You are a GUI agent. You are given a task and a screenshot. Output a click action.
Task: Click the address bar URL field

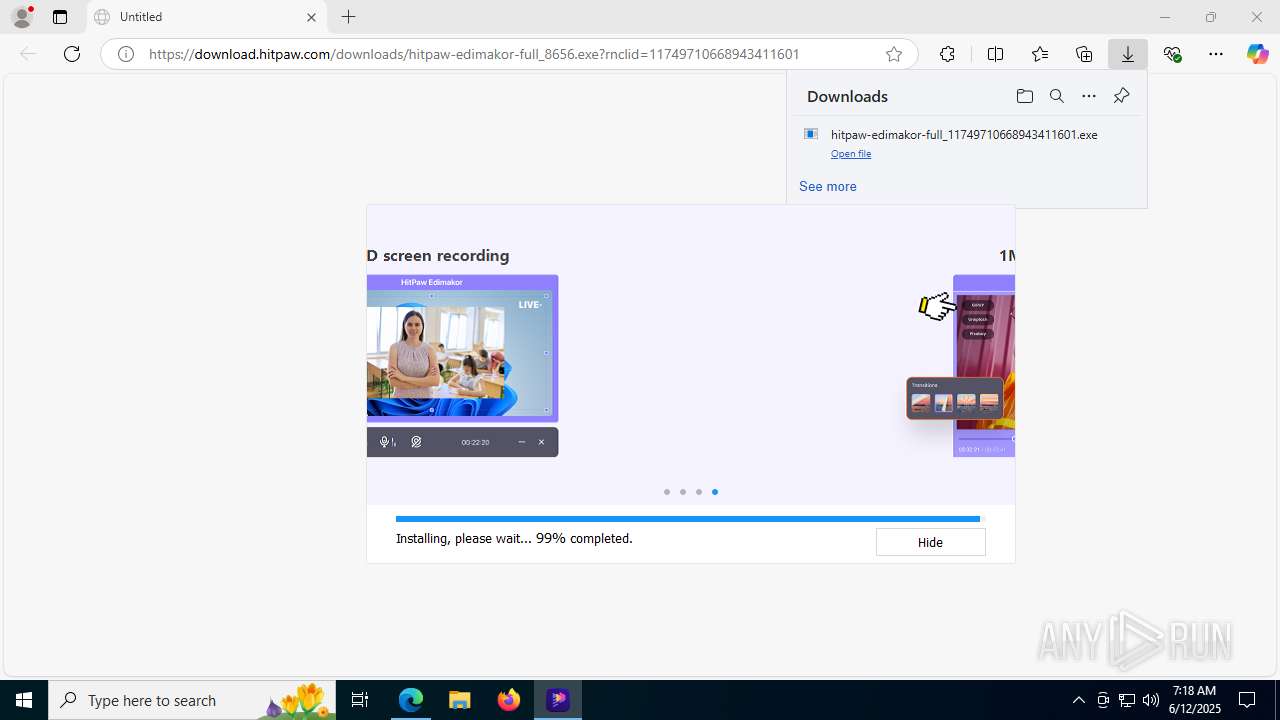(510, 54)
